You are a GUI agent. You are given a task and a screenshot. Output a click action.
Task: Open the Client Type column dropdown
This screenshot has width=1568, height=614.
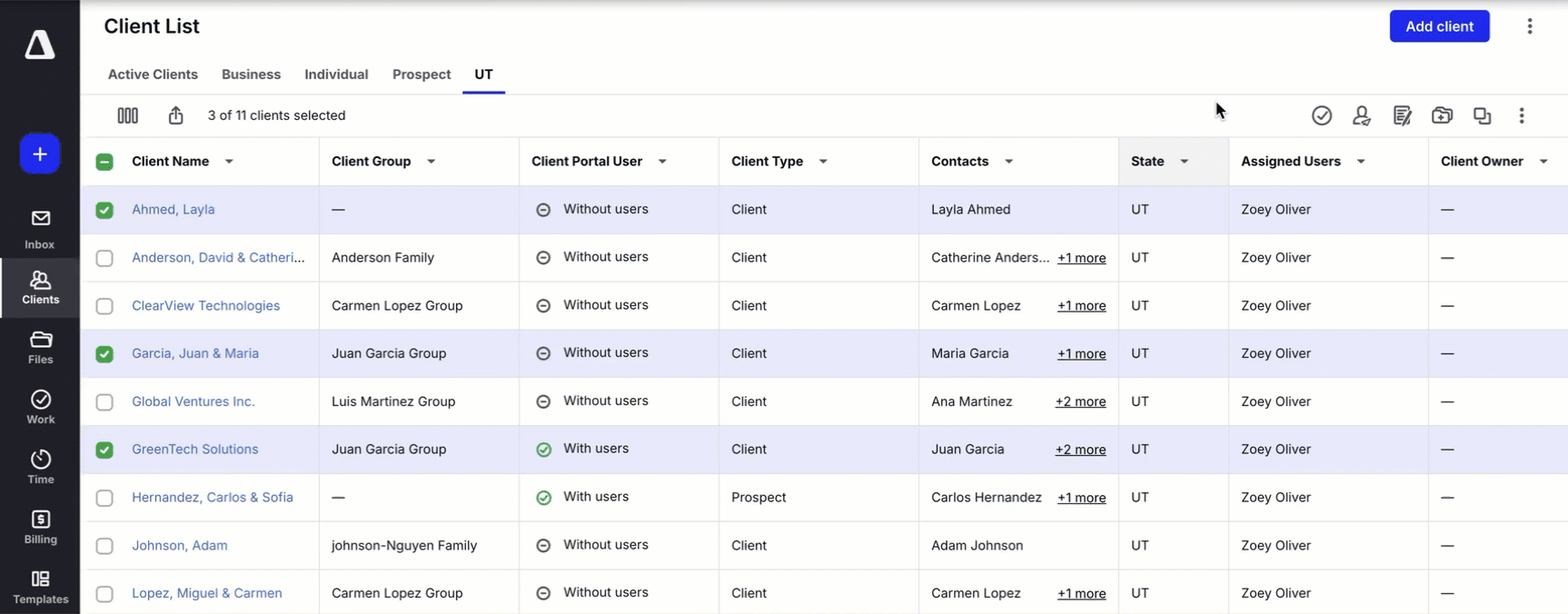[x=823, y=162]
